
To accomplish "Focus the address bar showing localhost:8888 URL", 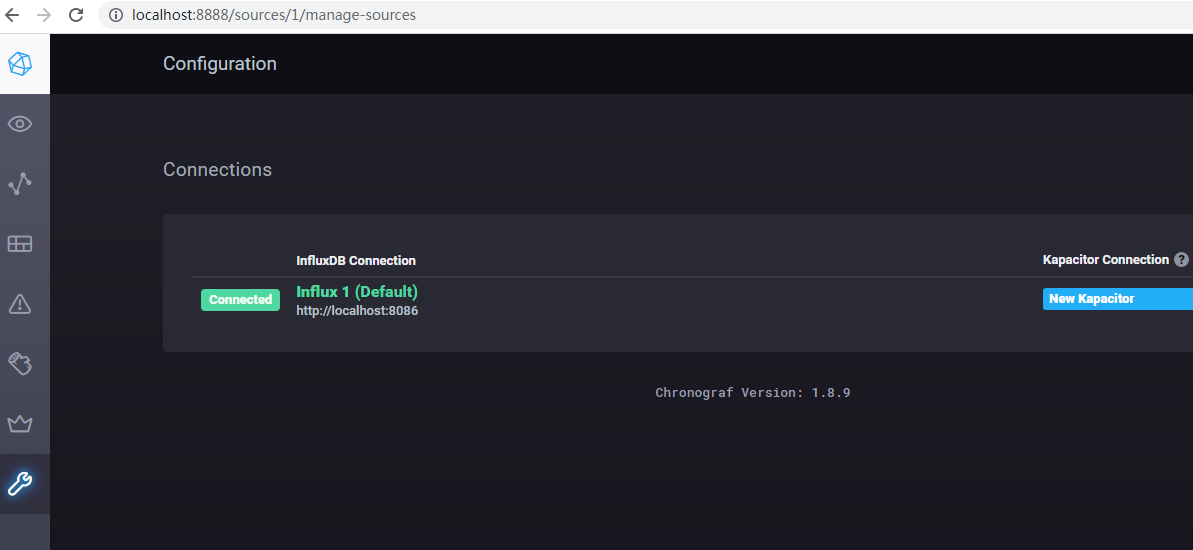I will [647, 15].
